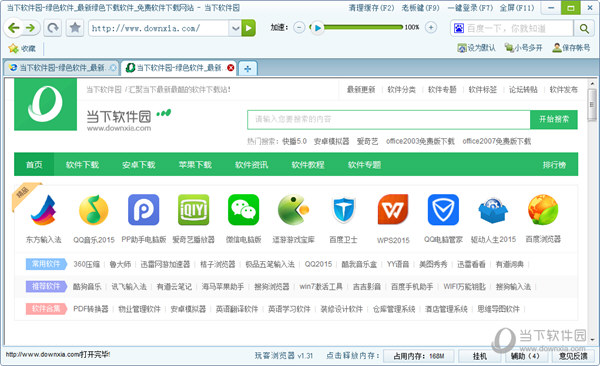Click the 驱动人生2015 icon

(x=493, y=211)
